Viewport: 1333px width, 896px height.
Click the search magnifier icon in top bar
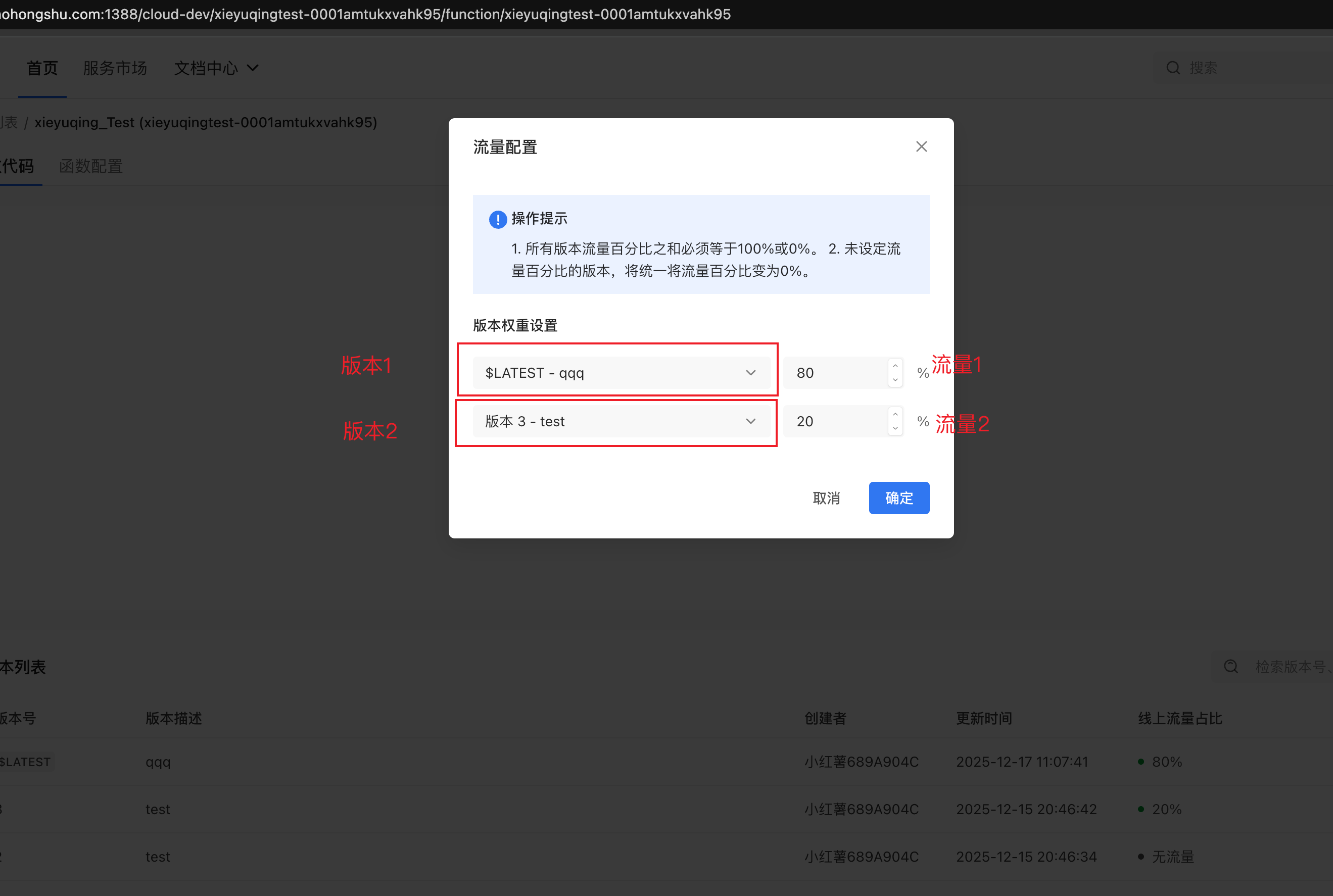pos(1173,68)
